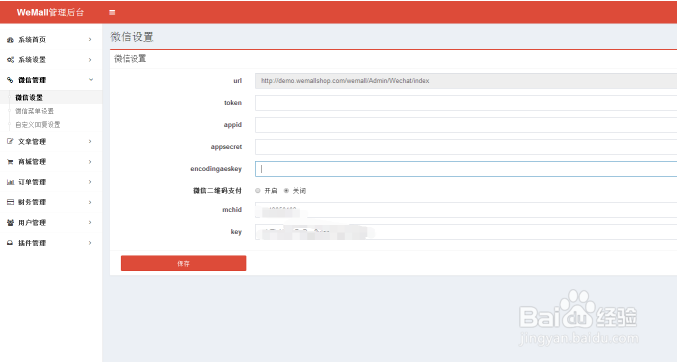Click the url field with demo address

[x=466, y=81]
